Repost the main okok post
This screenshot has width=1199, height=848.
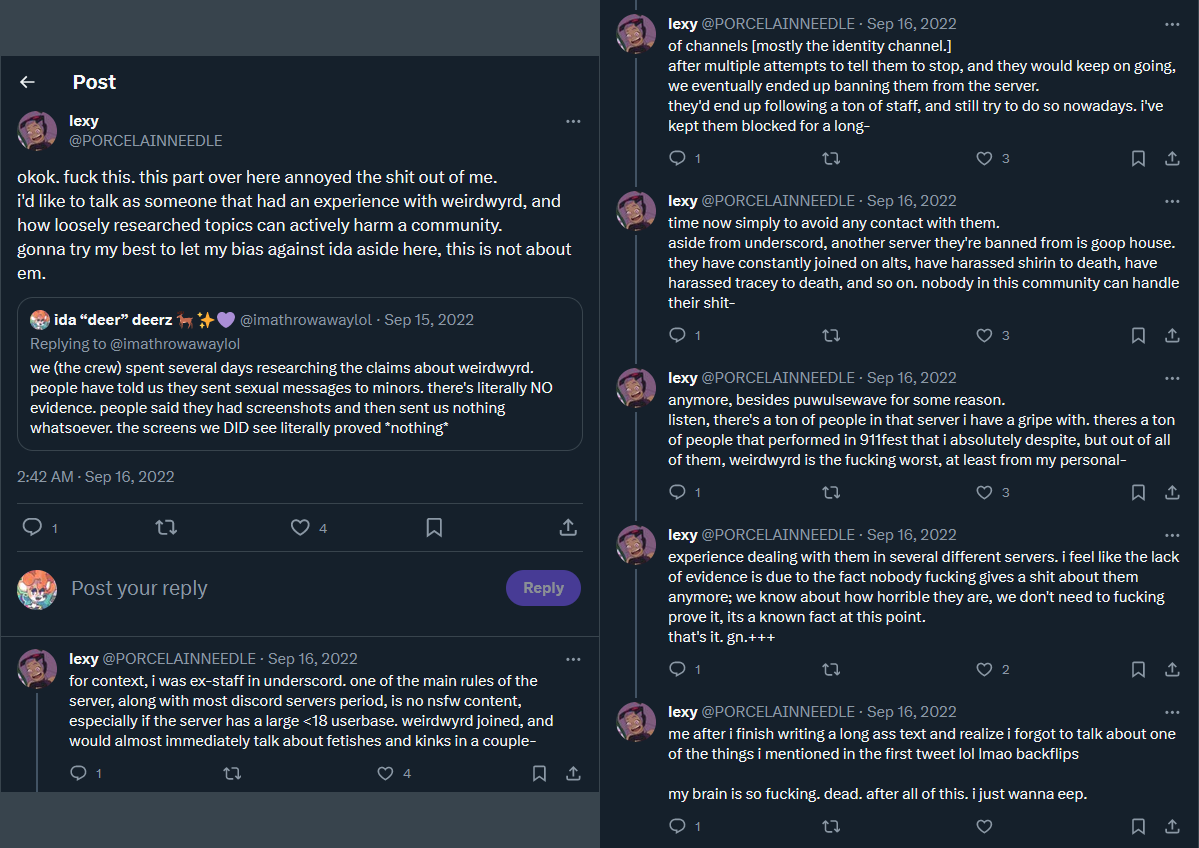pyautogui.click(x=166, y=527)
